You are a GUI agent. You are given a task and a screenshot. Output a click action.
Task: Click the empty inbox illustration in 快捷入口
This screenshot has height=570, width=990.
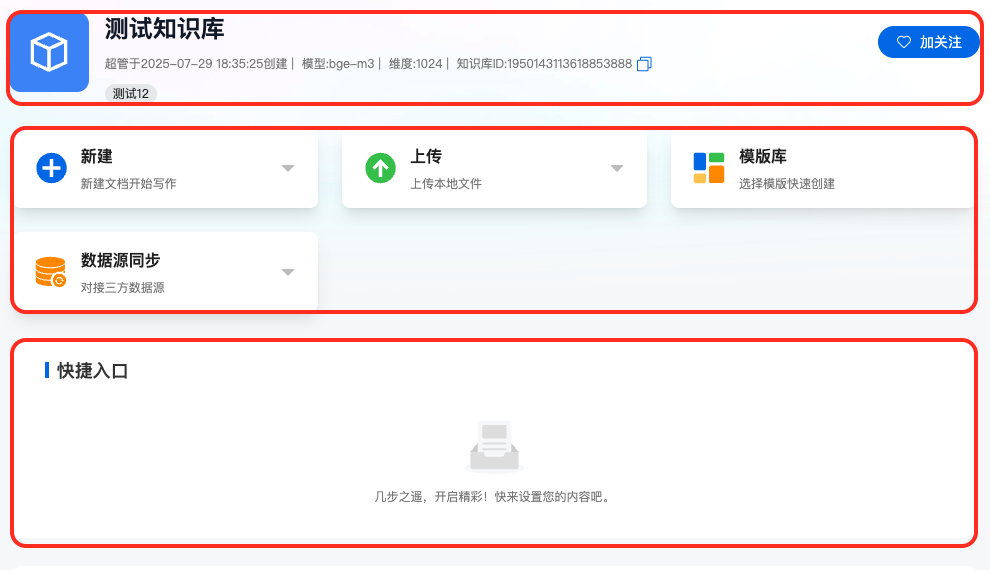[494, 446]
